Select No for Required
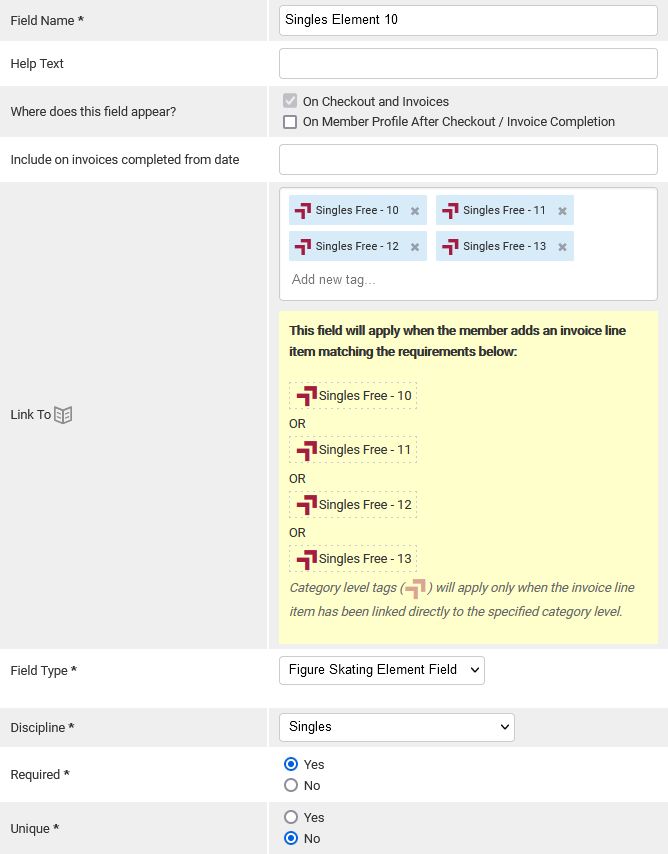 click(291, 785)
